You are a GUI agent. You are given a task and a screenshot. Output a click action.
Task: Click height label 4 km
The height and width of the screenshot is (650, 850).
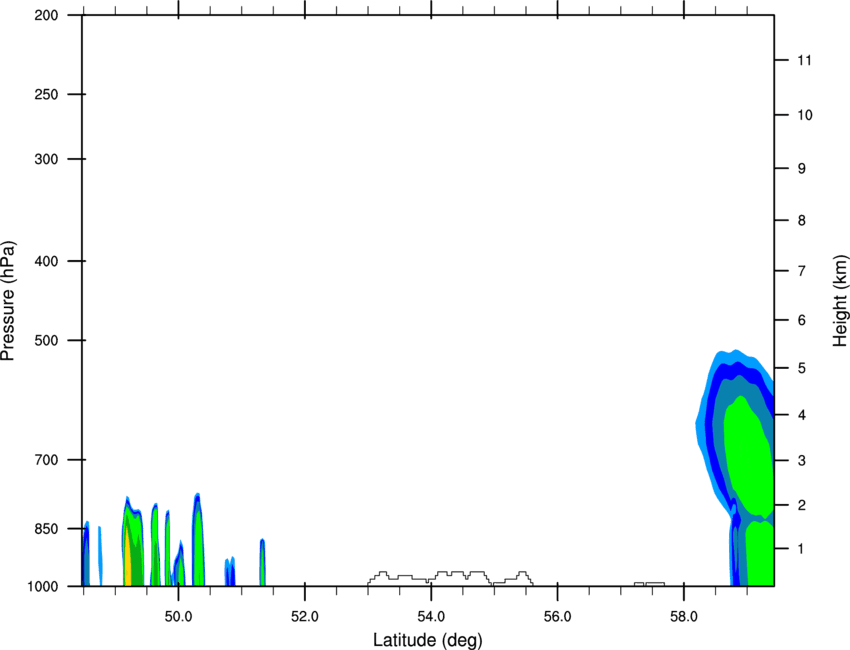tap(801, 415)
